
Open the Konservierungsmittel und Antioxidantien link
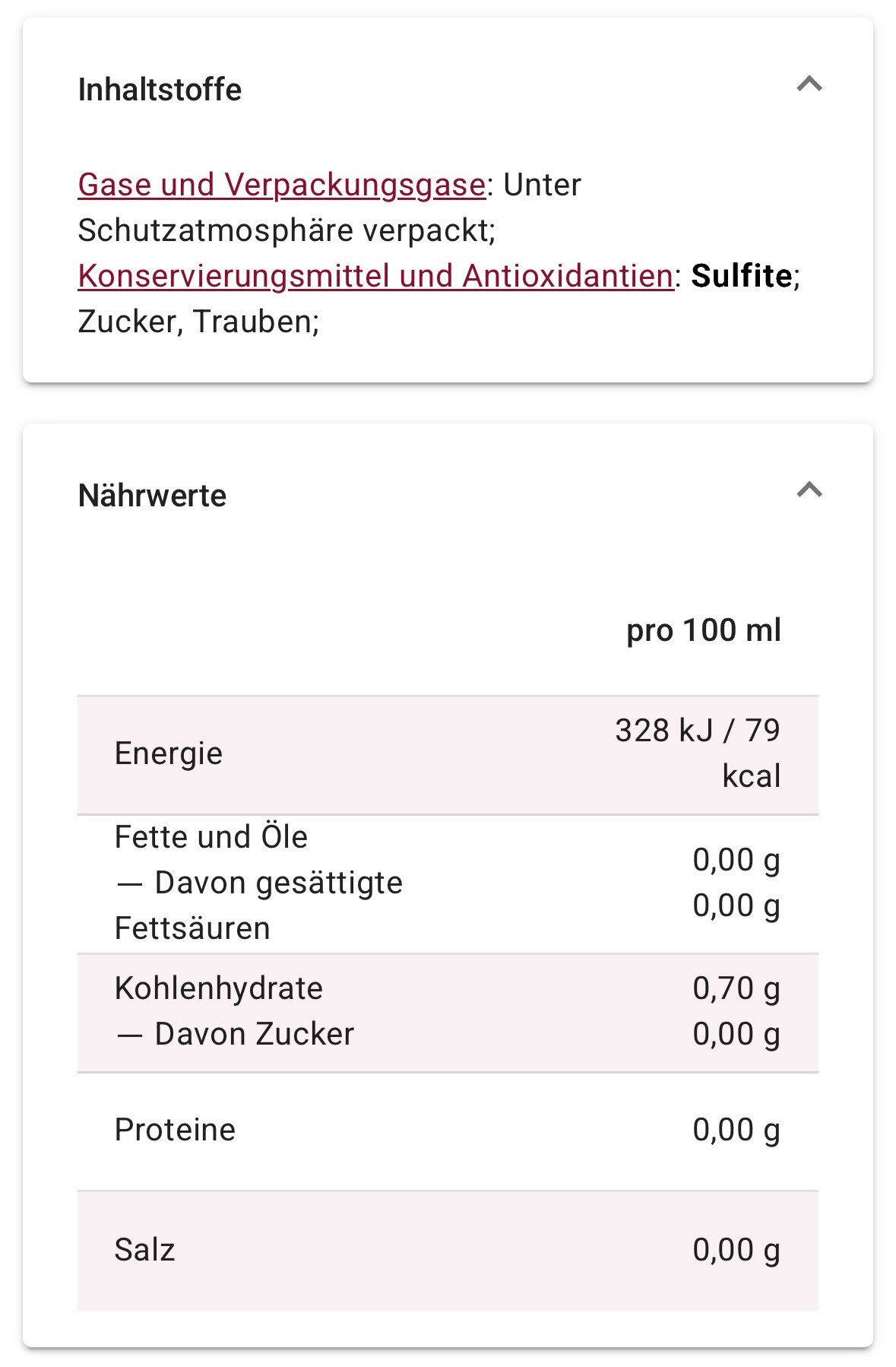376,276
